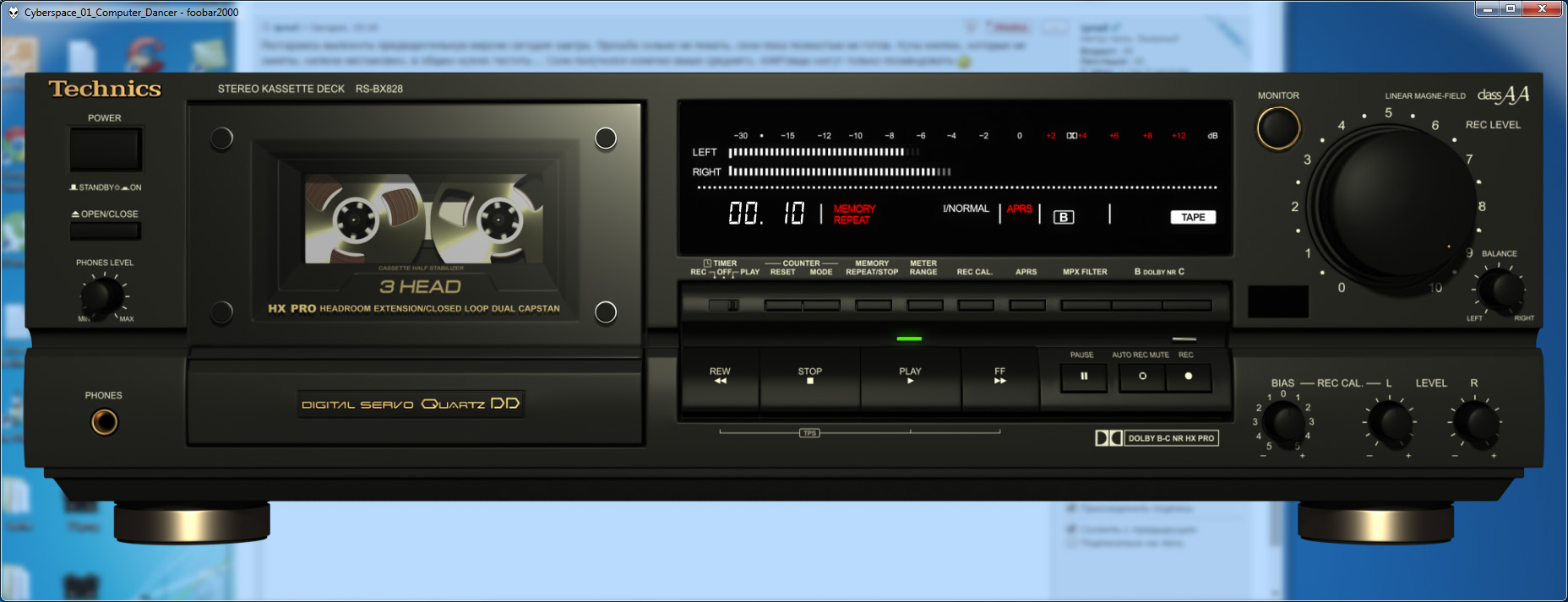This screenshot has width=1568, height=602.
Task: Click the Technics logo
Action: point(105,89)
